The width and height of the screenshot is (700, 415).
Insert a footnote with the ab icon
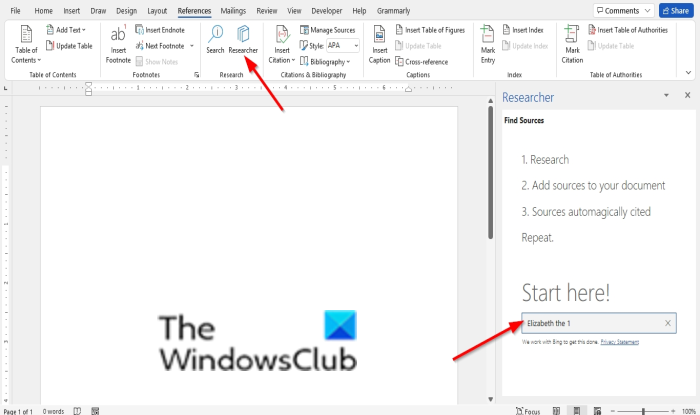pyautogui.click(x=118, y=45)
